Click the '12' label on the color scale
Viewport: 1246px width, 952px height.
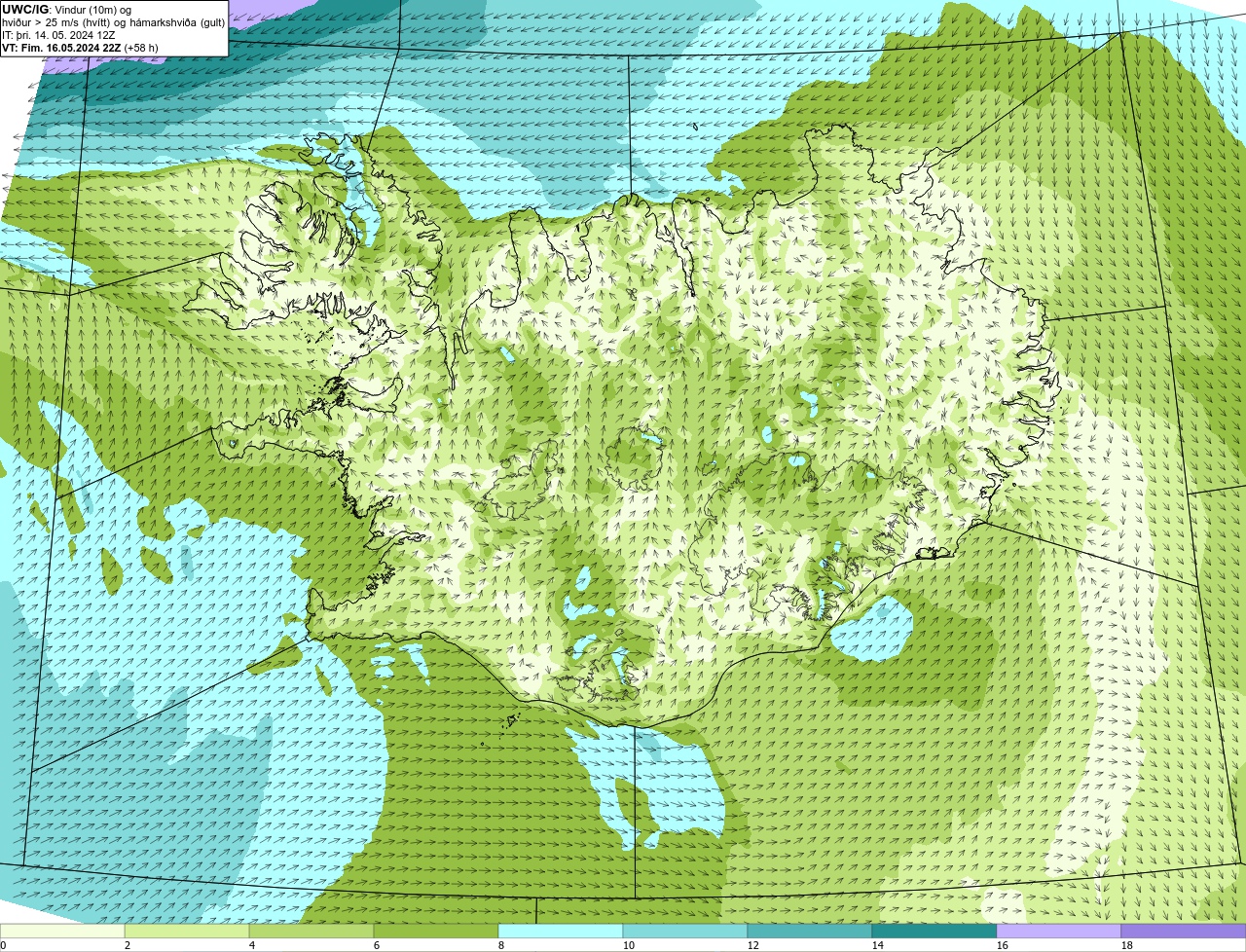tap(753, 945)
